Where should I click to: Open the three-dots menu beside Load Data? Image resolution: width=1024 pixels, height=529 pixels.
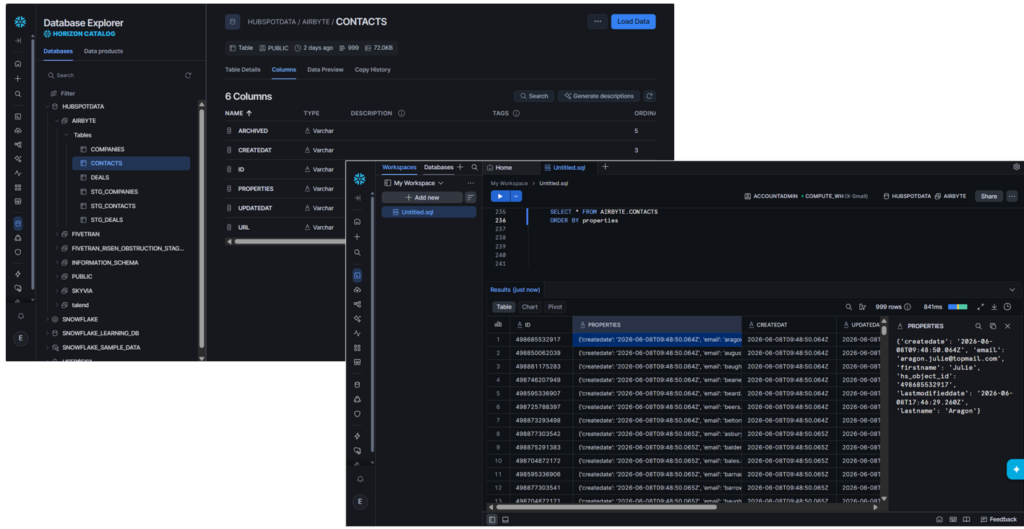[597, 22]
